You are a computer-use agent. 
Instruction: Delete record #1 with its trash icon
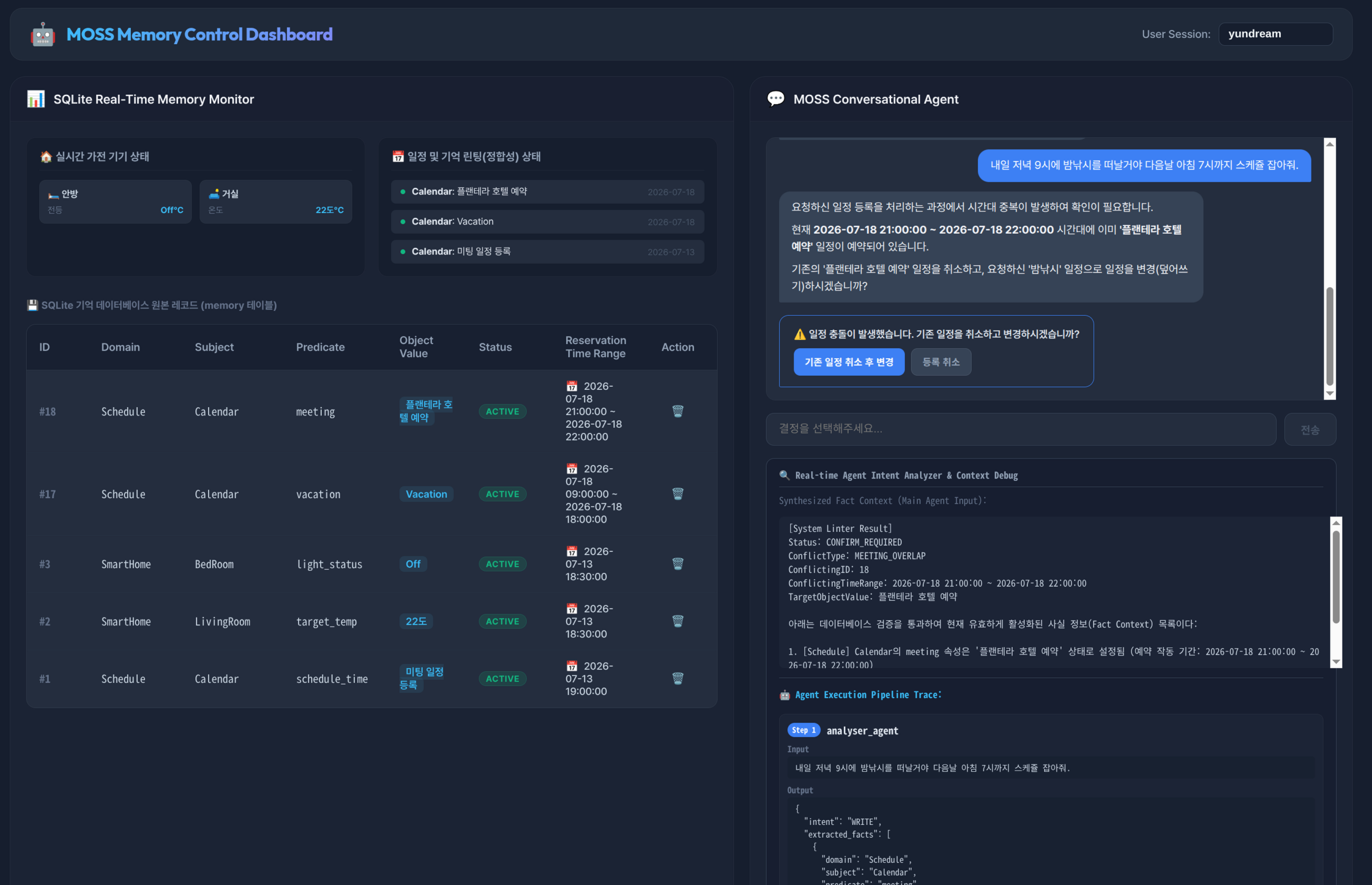pyautogui.click(x=678, y=679)
